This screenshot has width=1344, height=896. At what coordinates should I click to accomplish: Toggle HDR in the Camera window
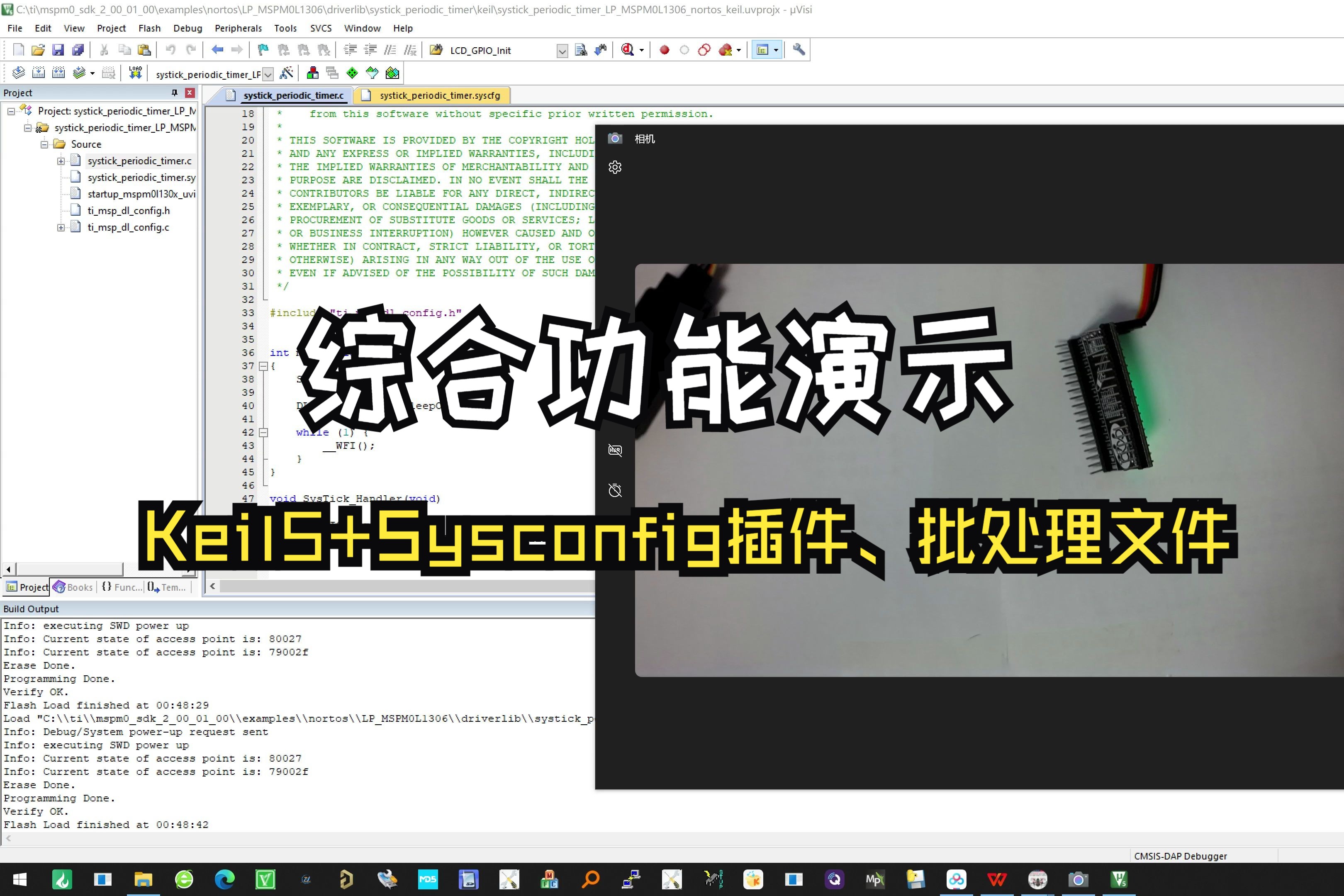click(x=615, y=450)
